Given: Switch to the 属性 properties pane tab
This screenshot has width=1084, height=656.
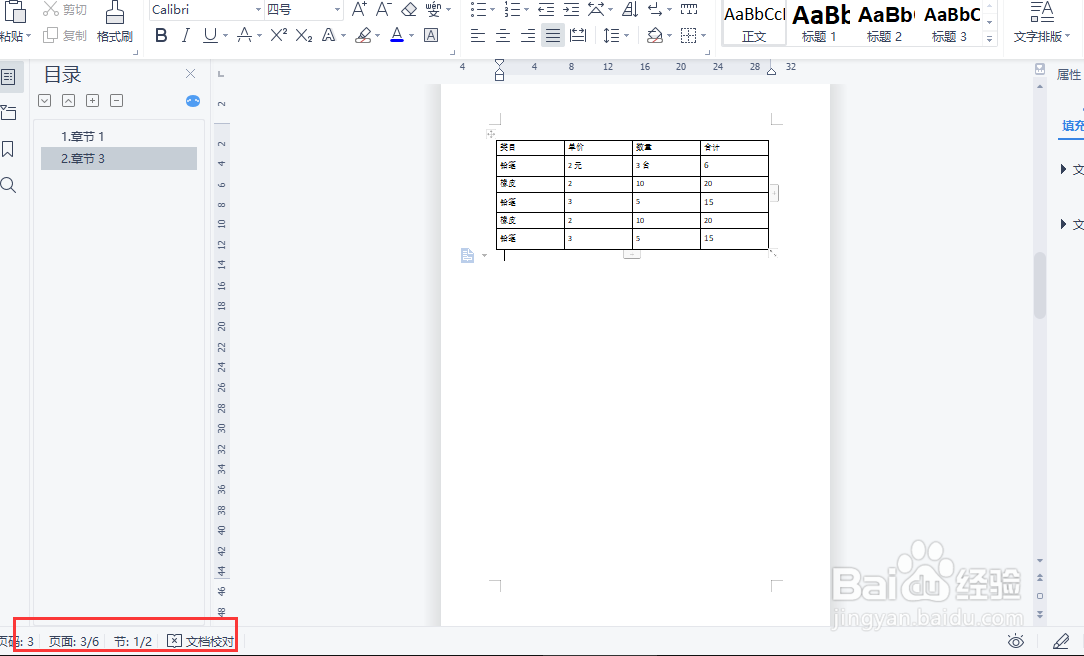Looking at the screenshot, I should tap(1069, 75).
